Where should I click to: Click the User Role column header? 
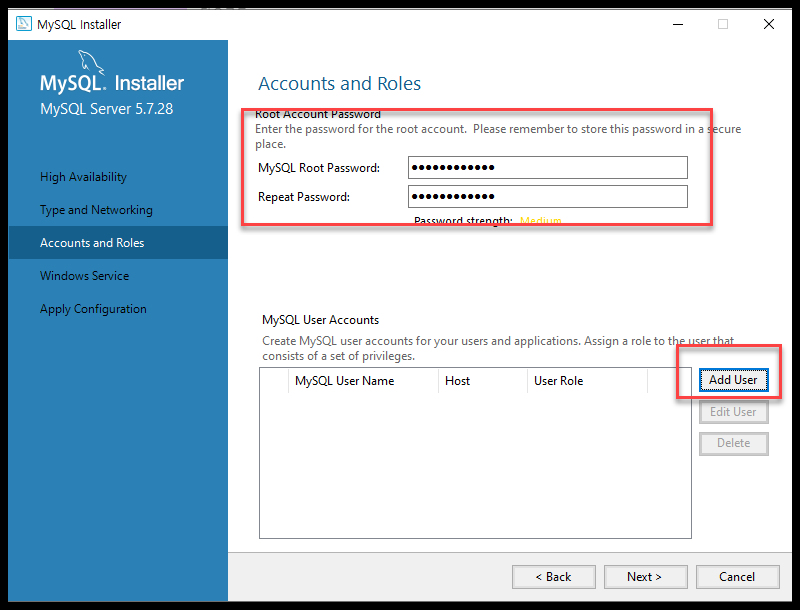[x=587, y=381]
